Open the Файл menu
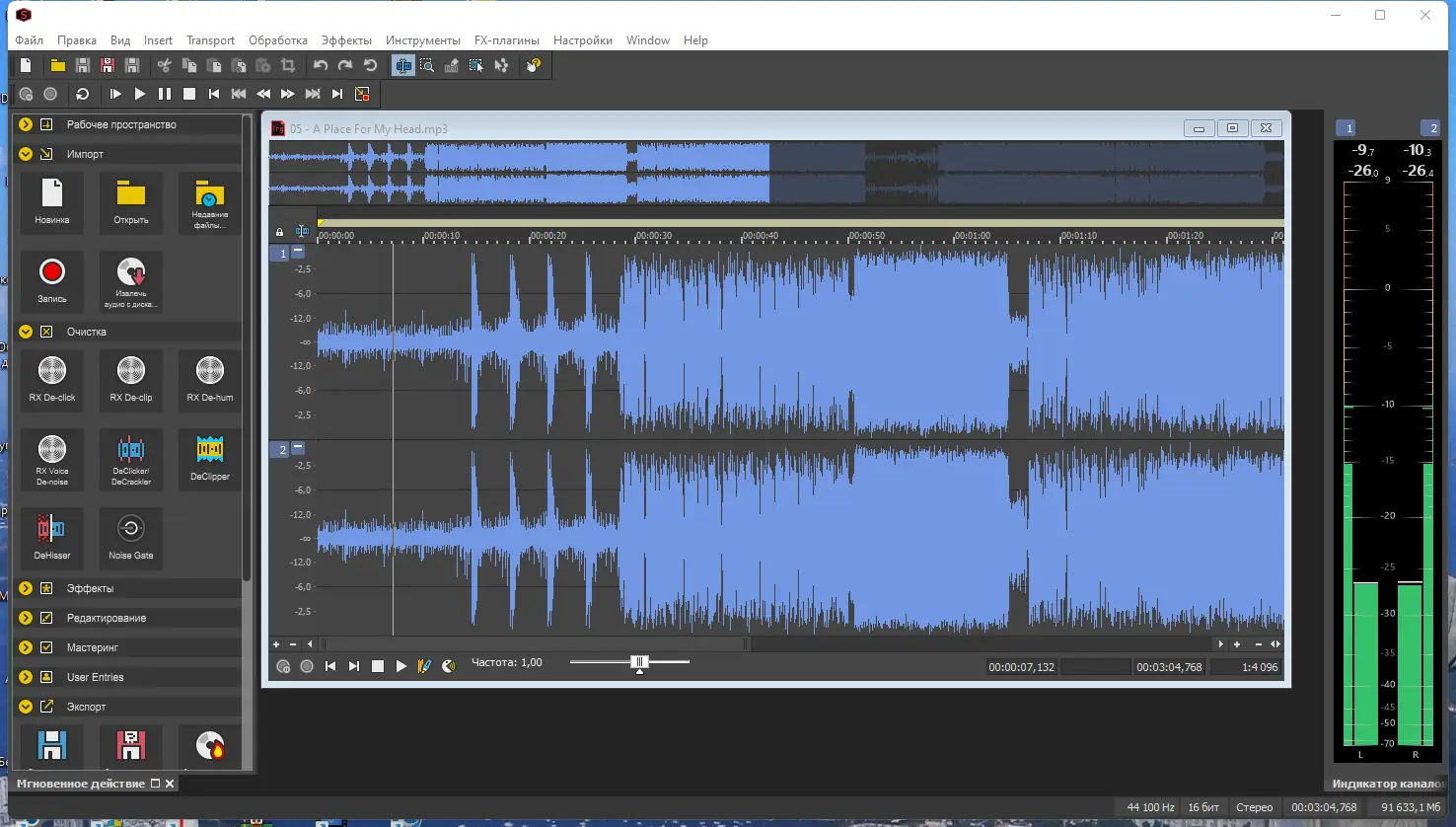The width and height of the screenshot is (1456, 827). point(30,40)
